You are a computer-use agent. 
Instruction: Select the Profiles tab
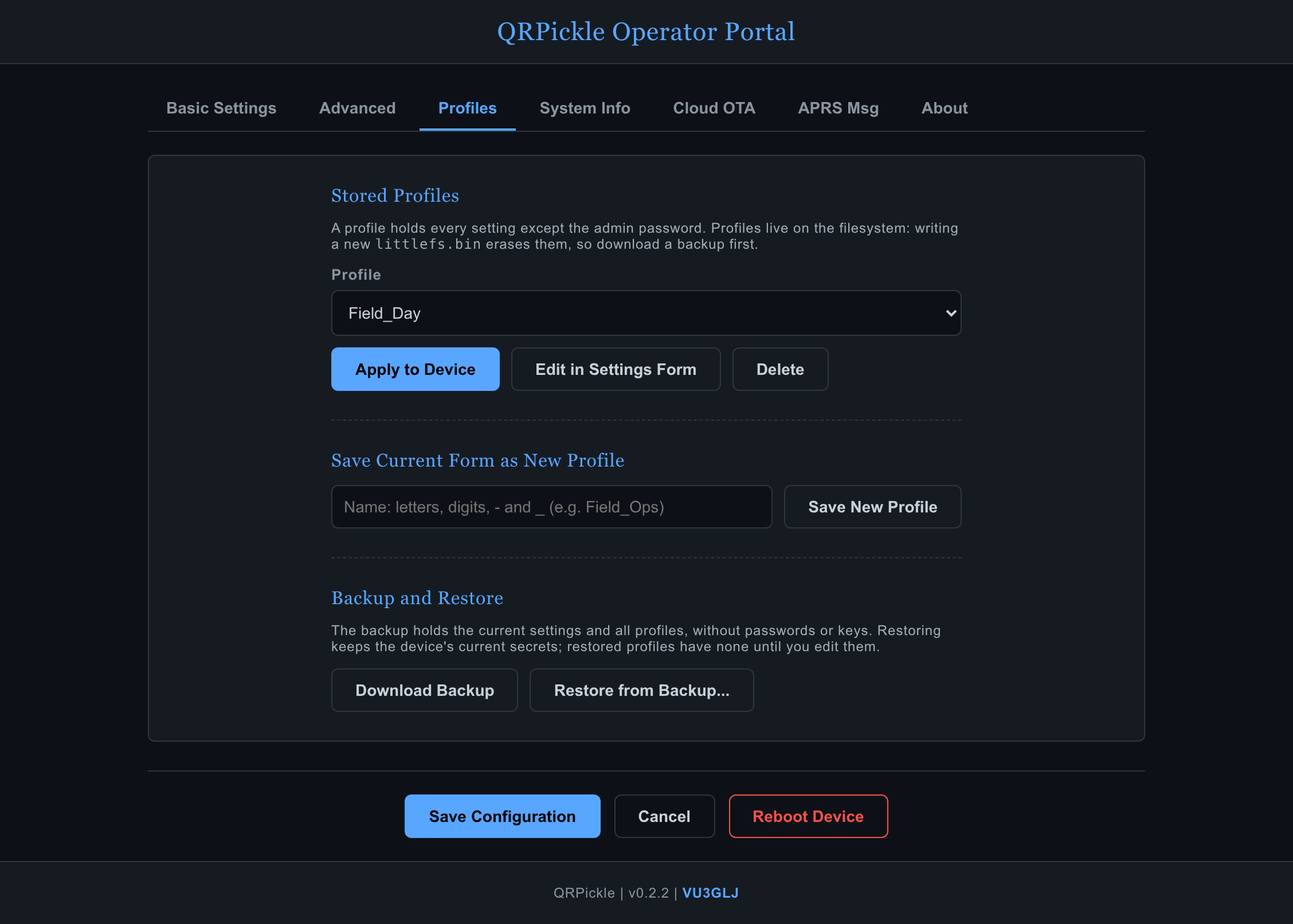pos(467,108)
